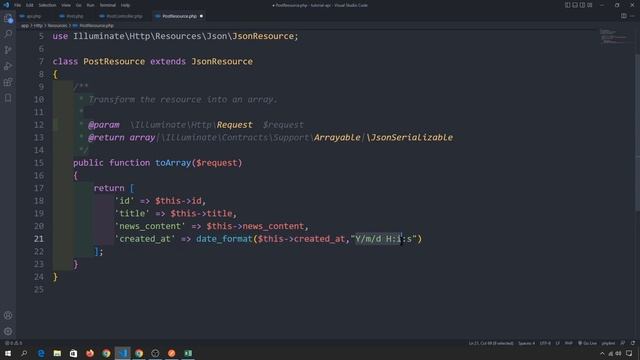Open the Run menu

91,5
